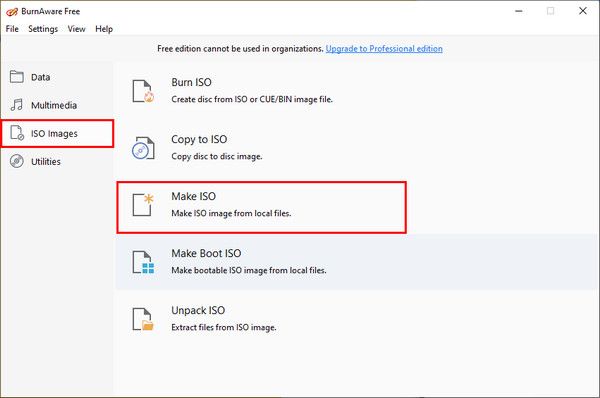Viewport: 600px width, 398px height.
Task: Click the Copy to ISO disc icon
Action: [x=143, y=148]
